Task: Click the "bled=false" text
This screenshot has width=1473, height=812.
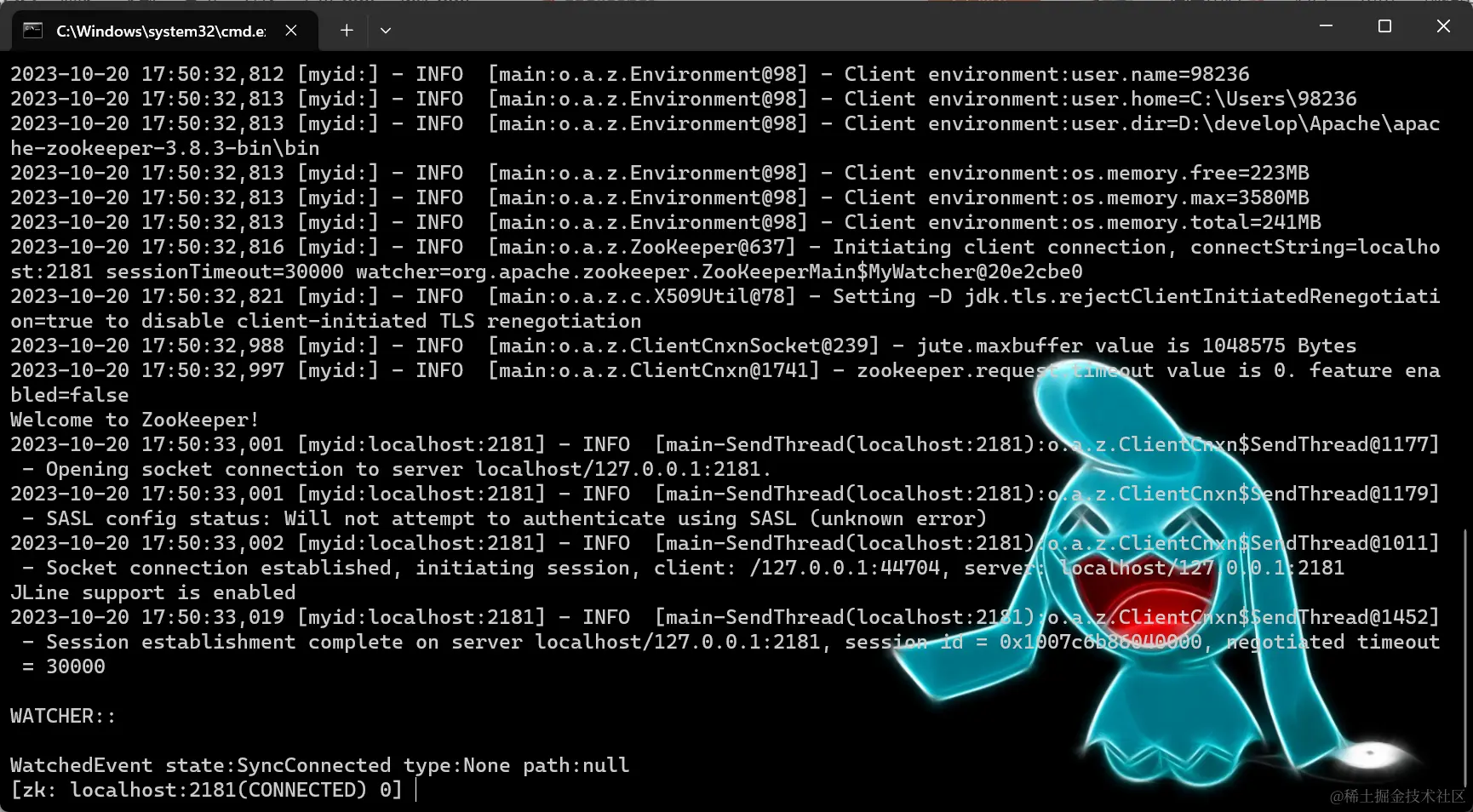Action: tap(70, 395)
